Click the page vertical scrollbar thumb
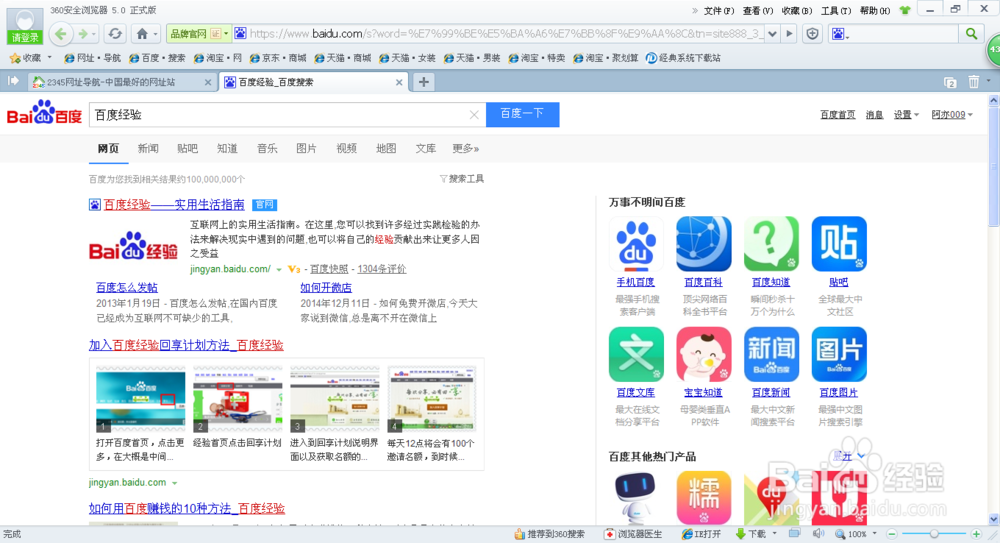Screen dimensions: 1000x543 (x=994, y=167)
